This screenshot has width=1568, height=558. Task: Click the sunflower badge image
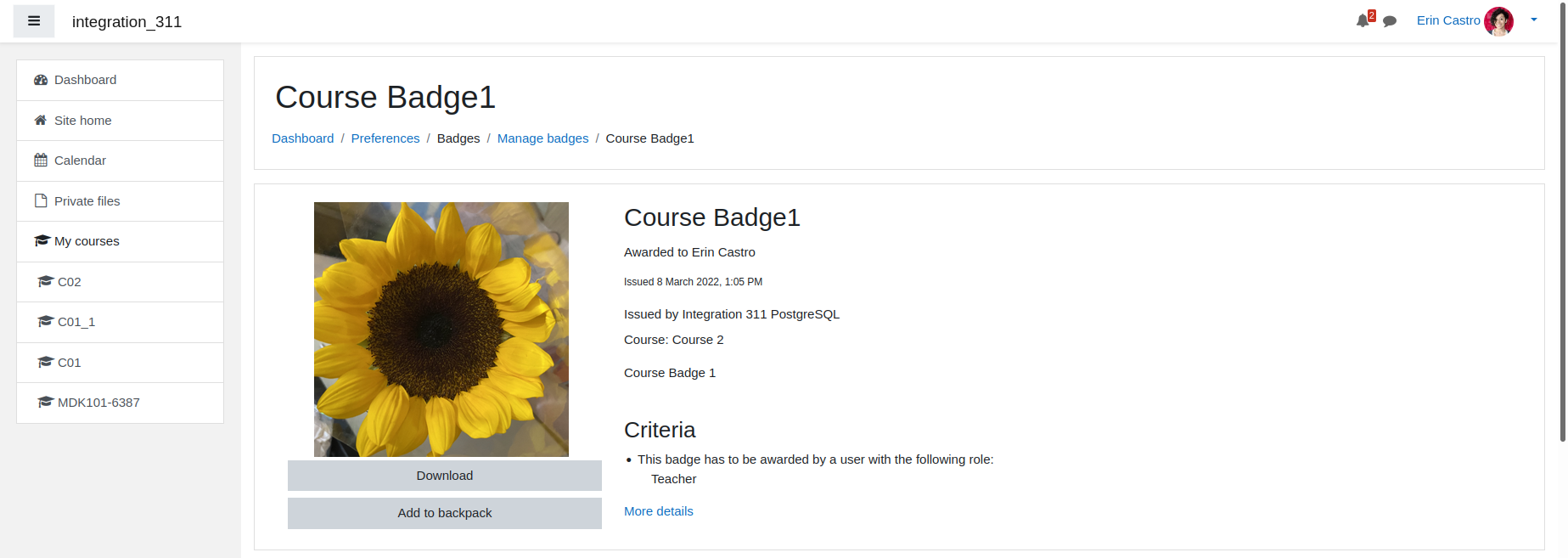pyautogui.click(x=441, y=330)
